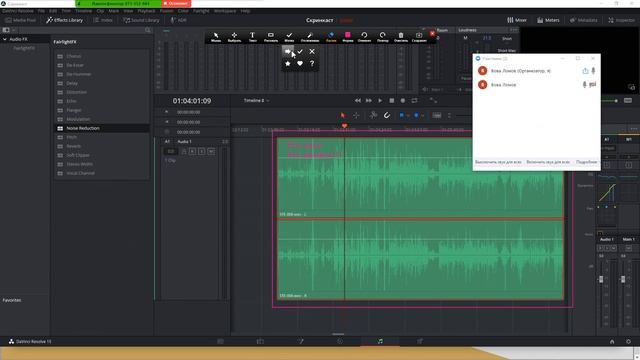Open the Fairlight page
The height and width of the screenshot is (360, 640).
(x=380, y=341)
